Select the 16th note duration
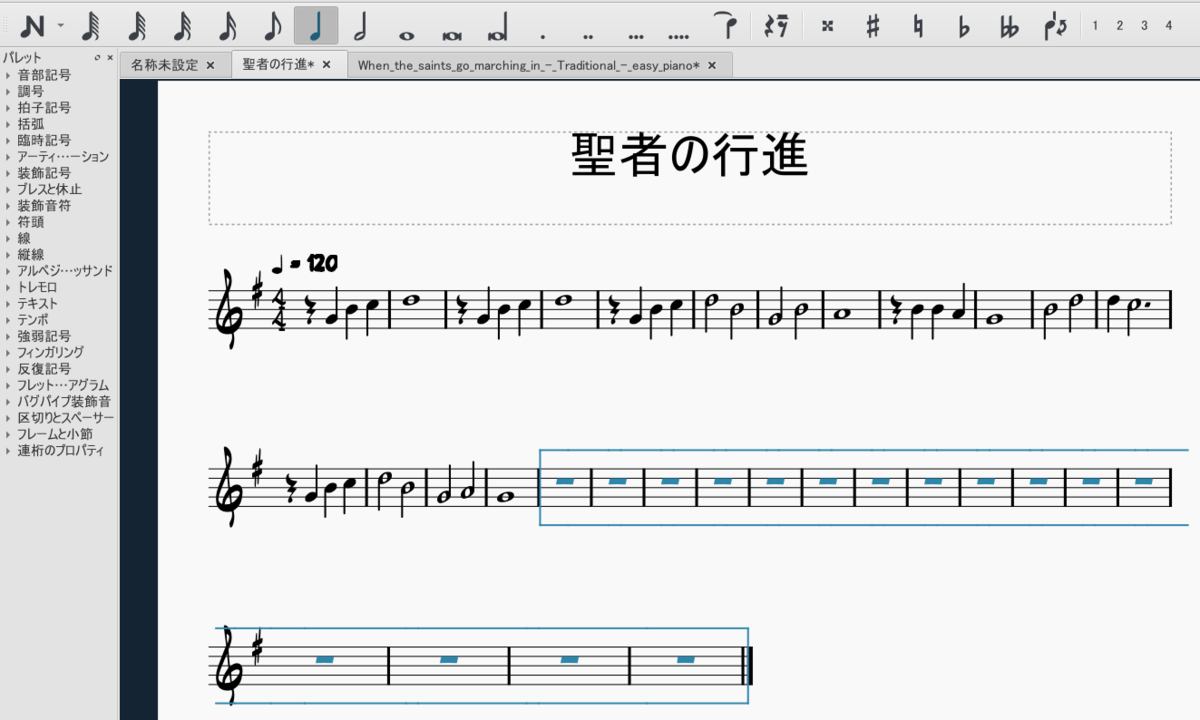Viewport: 1200px width, 720px height. click(x=230, y=25)
